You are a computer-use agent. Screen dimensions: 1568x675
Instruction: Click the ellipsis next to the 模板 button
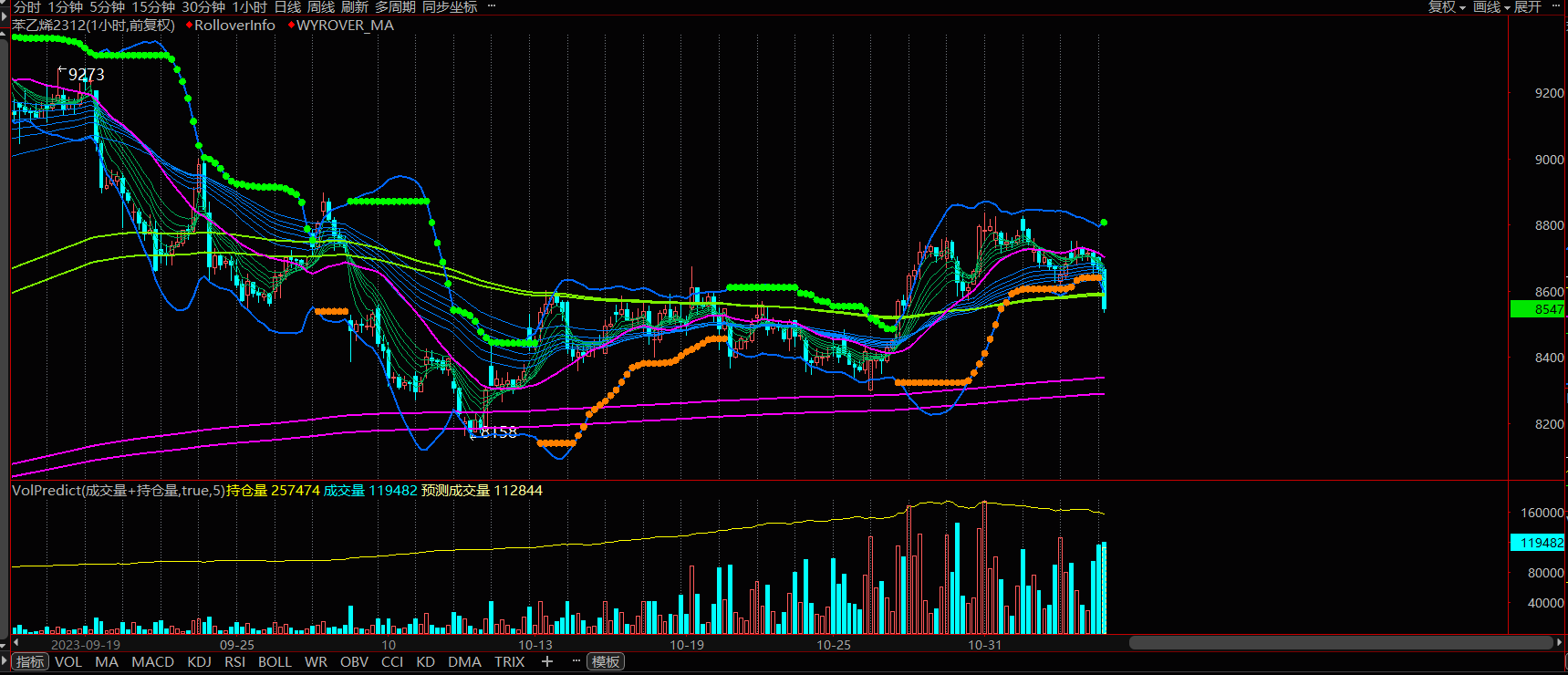[576, 661]
